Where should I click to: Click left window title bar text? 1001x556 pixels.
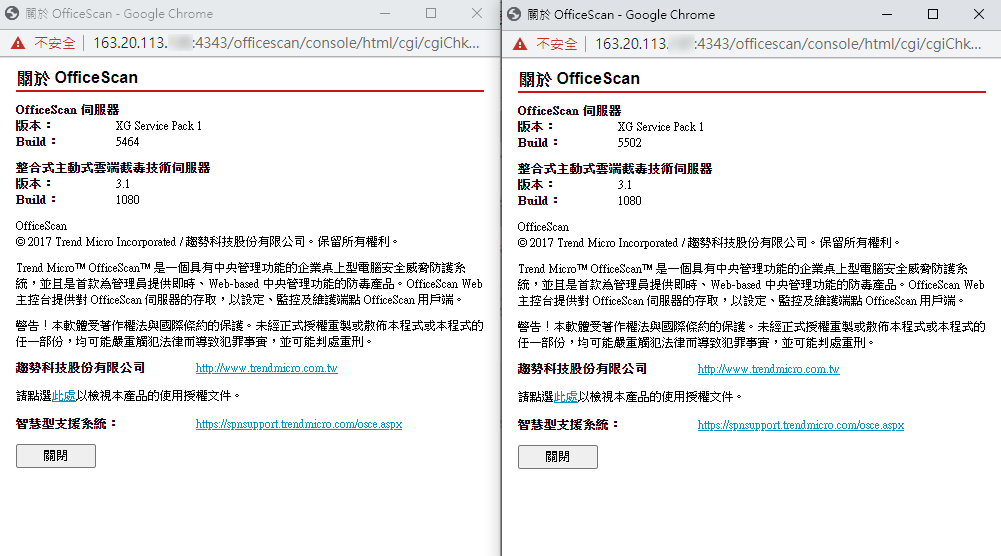click(x=119, y=13)
